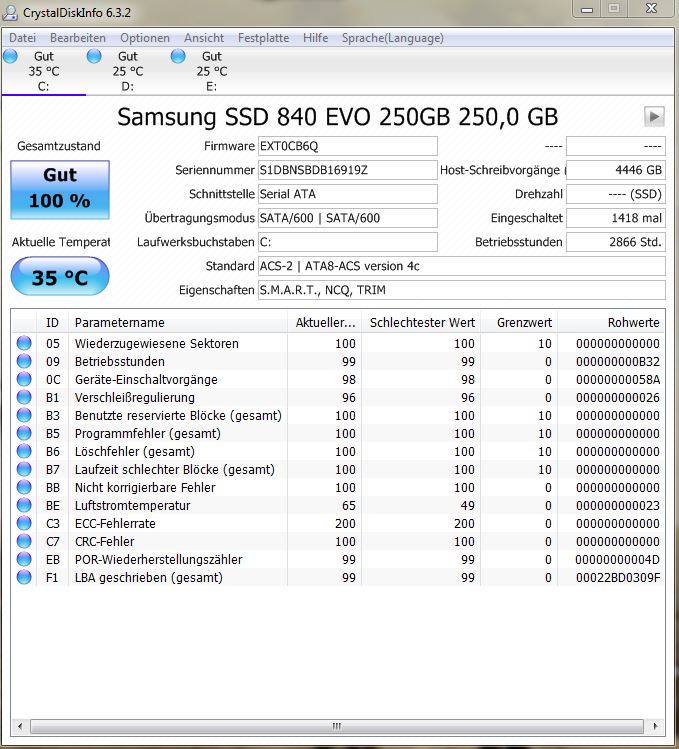Open the Bearbeiten menu
This screenshot has height=749, width=679.
[x=78, y=38]
